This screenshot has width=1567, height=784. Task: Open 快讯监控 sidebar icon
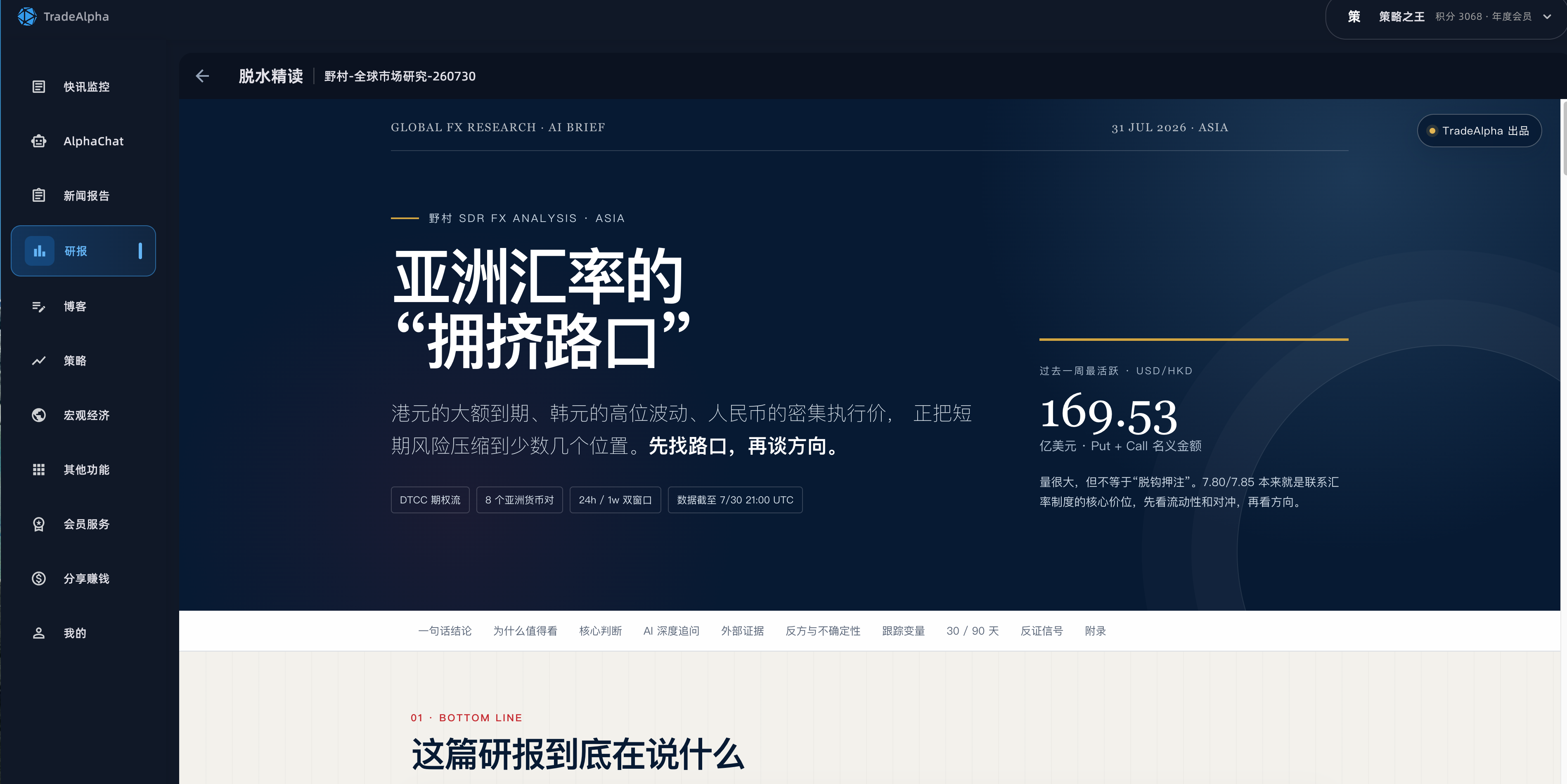pos(38,86)
